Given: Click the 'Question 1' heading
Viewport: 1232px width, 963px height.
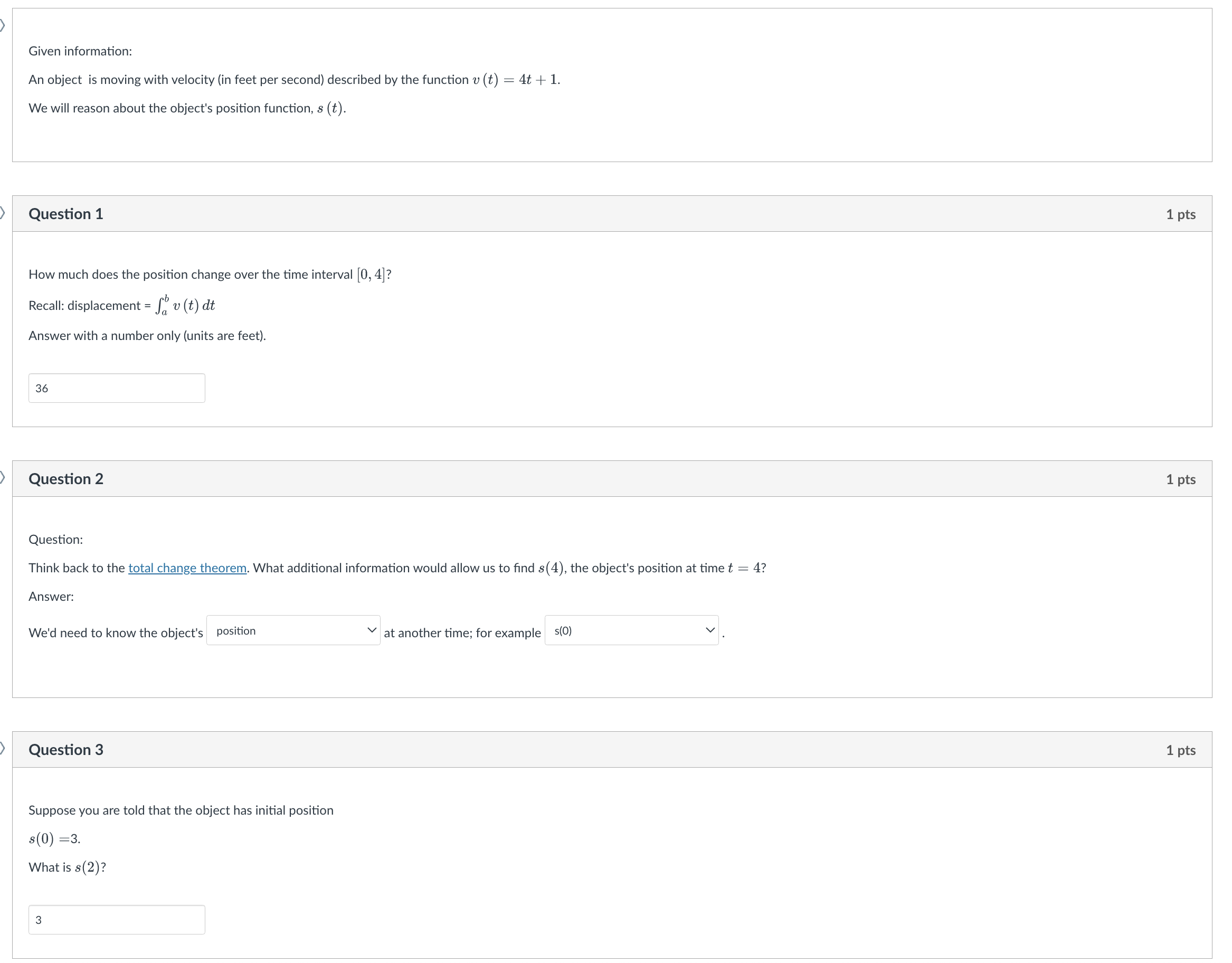Looking at the screenshot, I should (x=66, y=214).
